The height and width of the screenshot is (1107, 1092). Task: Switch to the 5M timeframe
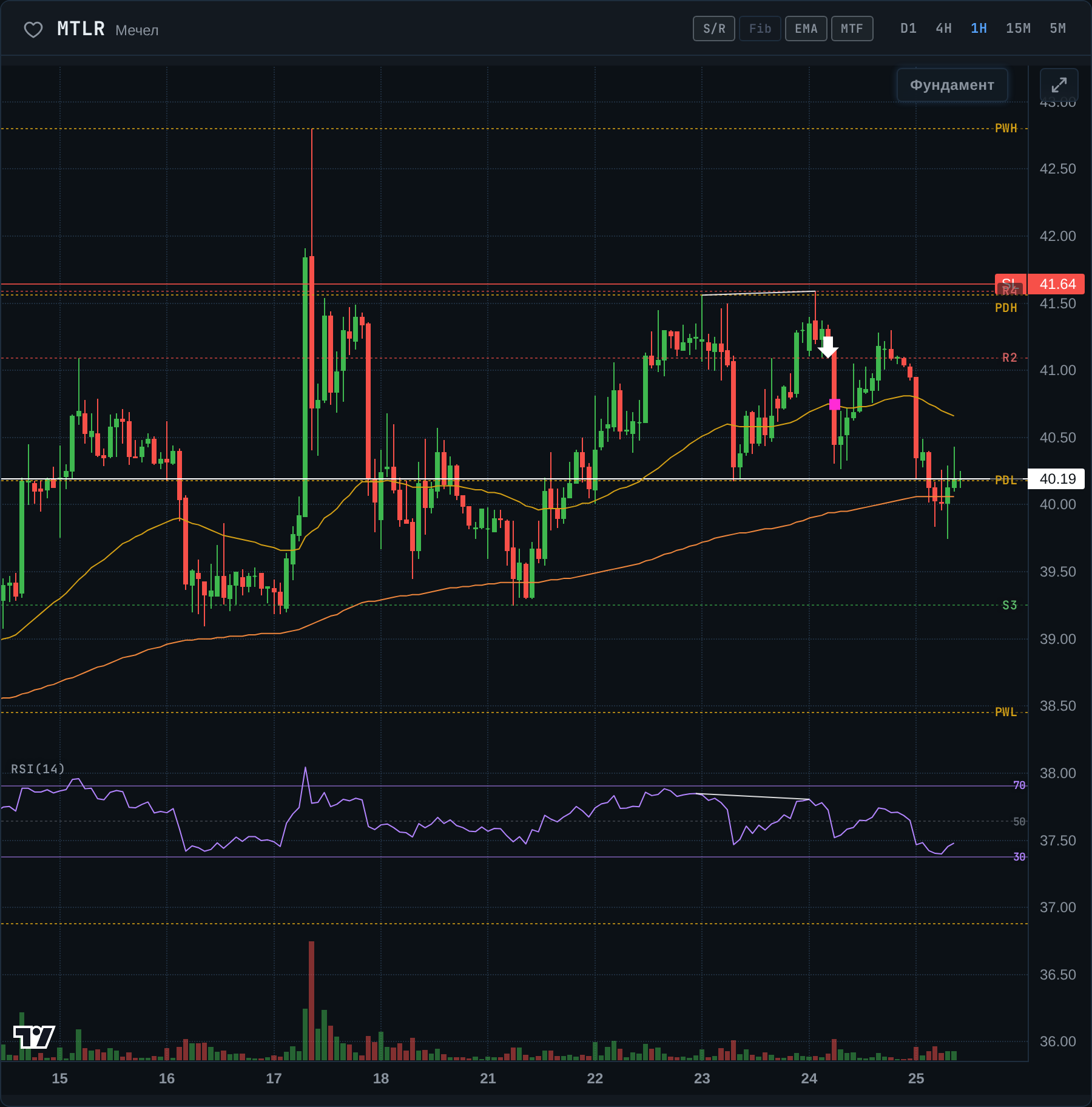point(1057,29)
